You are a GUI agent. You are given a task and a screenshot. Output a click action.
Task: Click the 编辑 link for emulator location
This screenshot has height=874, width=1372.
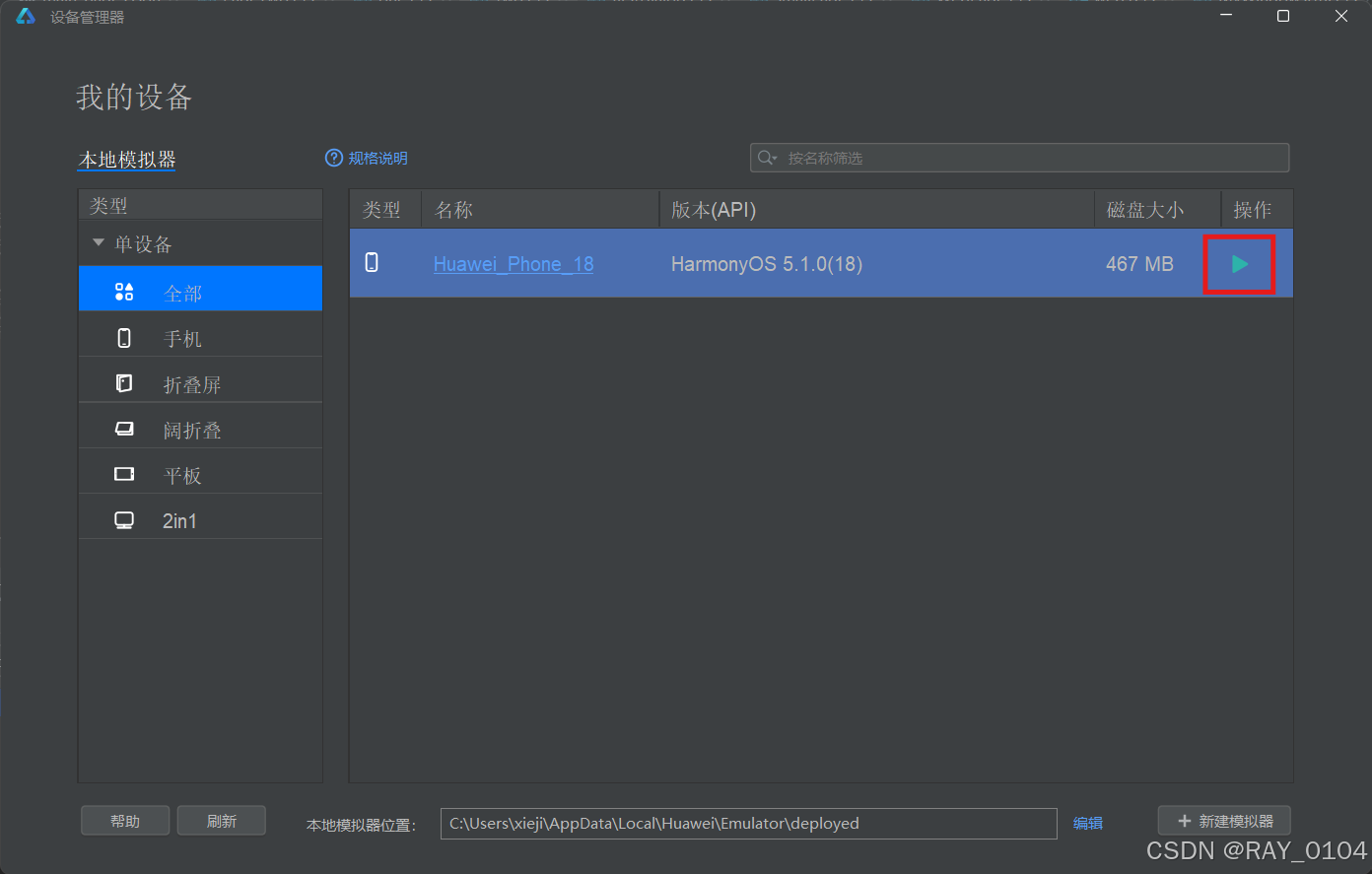pyautogui.click(x=1088, y=823)
